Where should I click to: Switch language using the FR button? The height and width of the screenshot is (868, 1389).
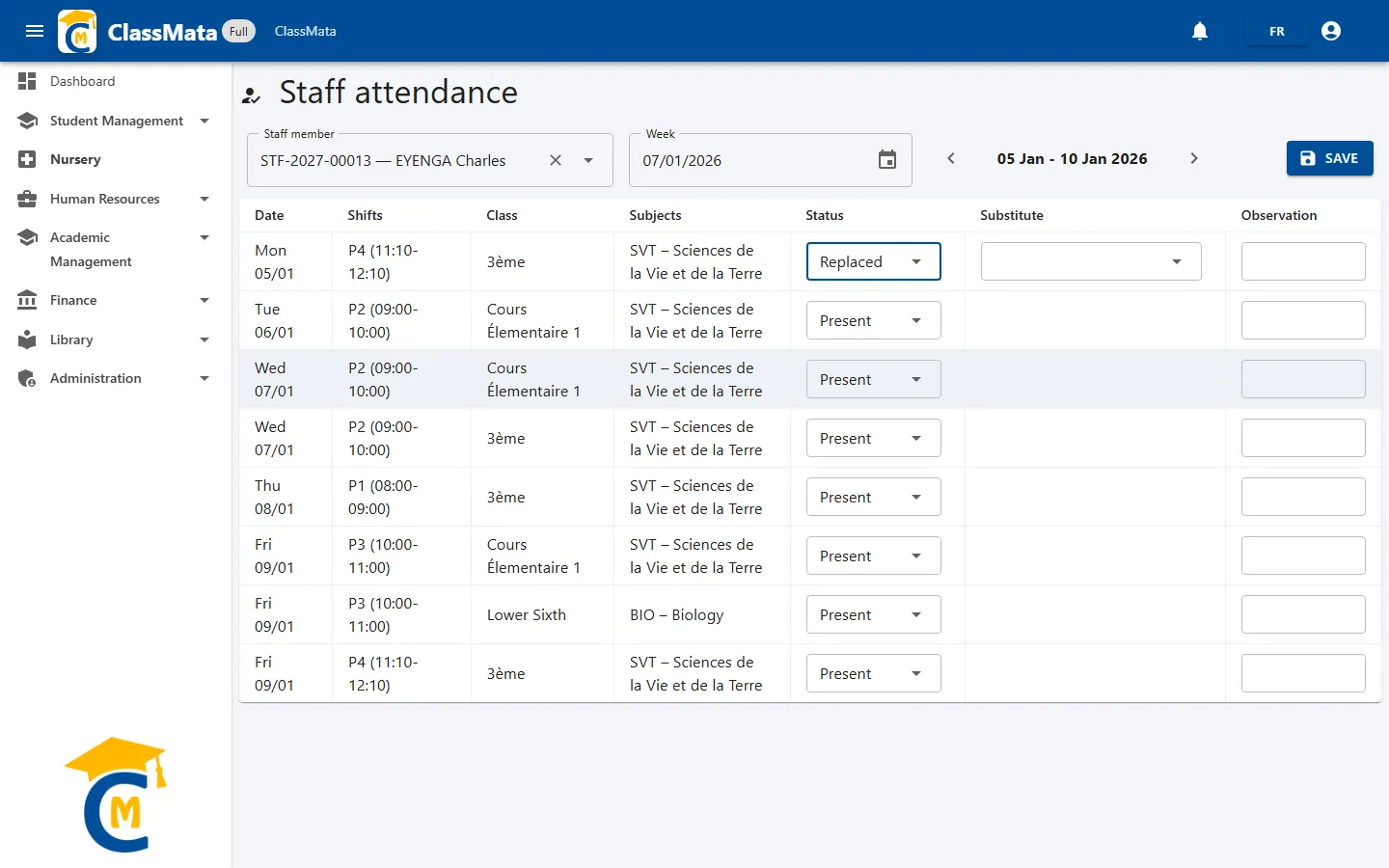(1277, 31)
